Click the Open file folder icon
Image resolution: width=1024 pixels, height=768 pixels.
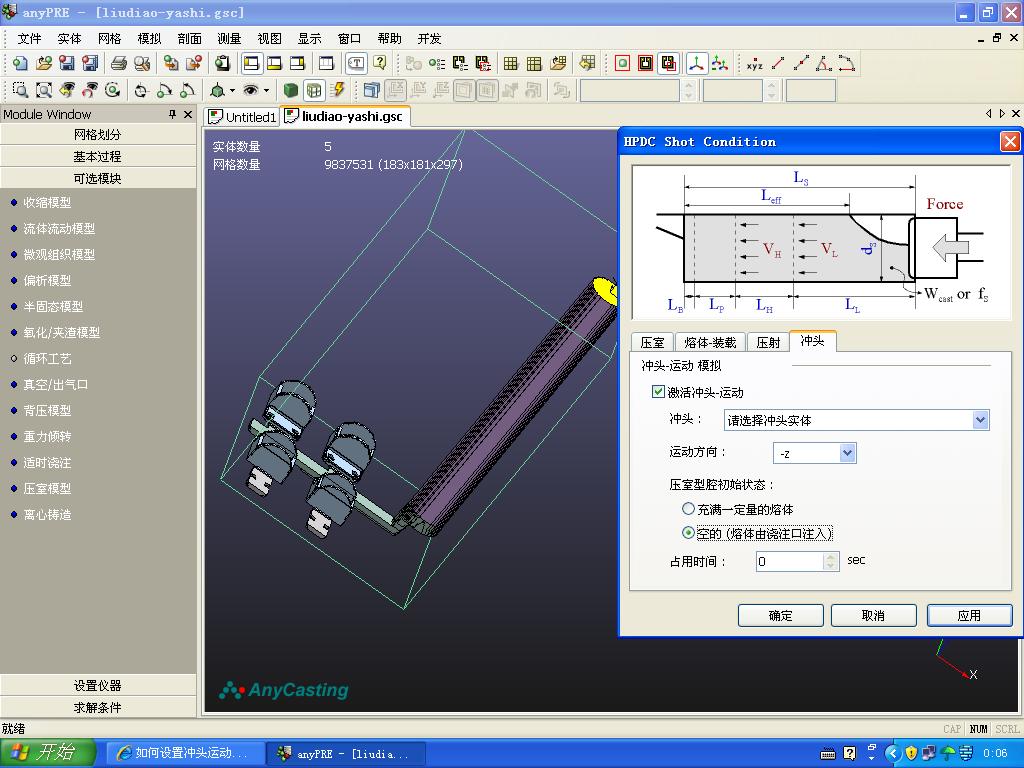point(44,63)
